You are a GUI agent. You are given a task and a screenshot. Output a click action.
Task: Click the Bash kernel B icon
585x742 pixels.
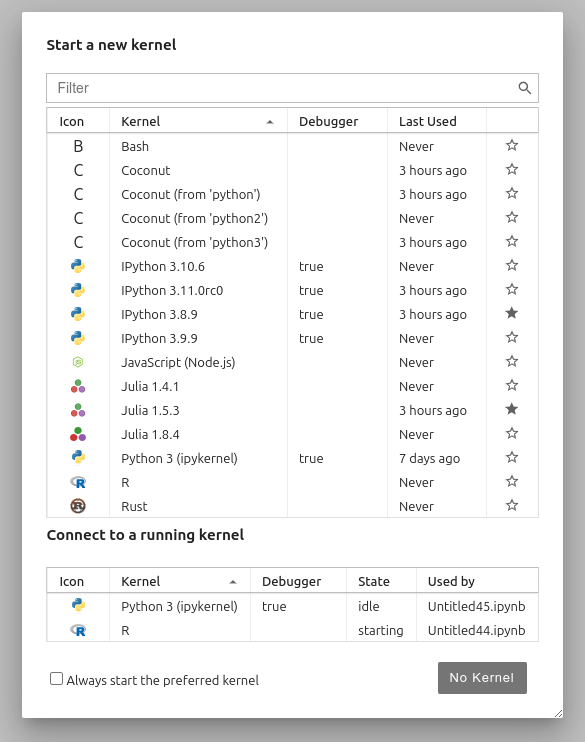point(78,146)
